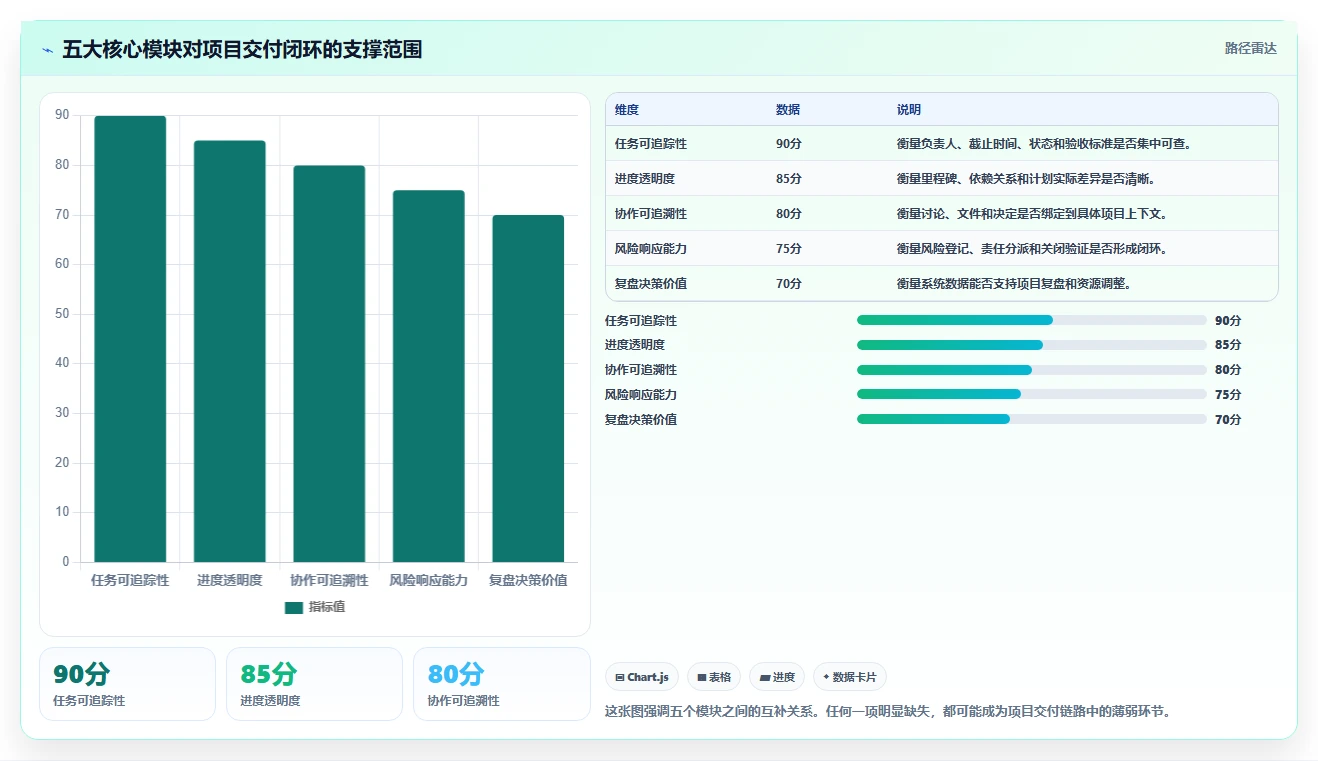The image size is (1318, 761).
Task: Click the 任务可追踪性 progress bar
Action: [x=1031, y=320]
